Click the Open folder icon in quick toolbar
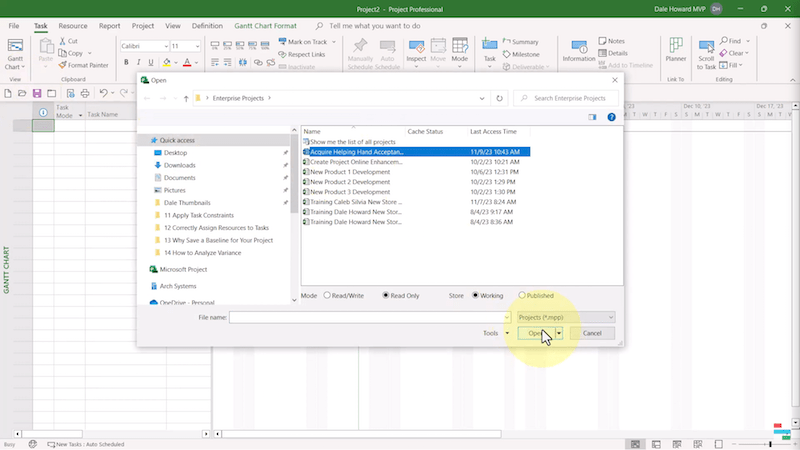800x450 pixels. pyautogui.click(x=22, y=93)
